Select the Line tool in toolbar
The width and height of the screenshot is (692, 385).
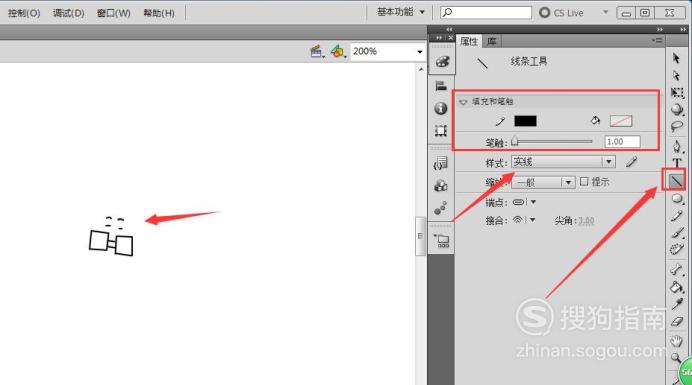[676, 180]
